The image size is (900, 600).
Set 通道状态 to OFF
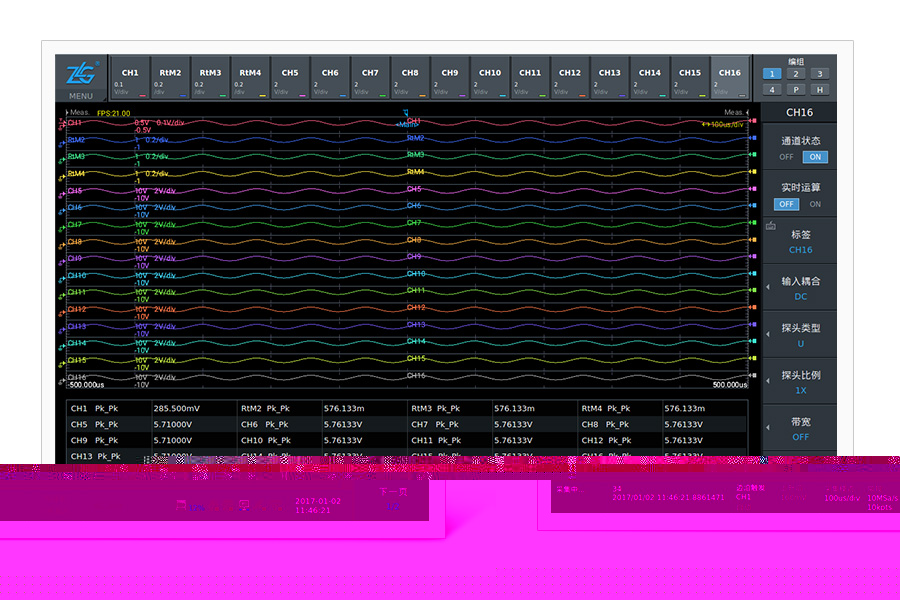[x=787, y=157]
